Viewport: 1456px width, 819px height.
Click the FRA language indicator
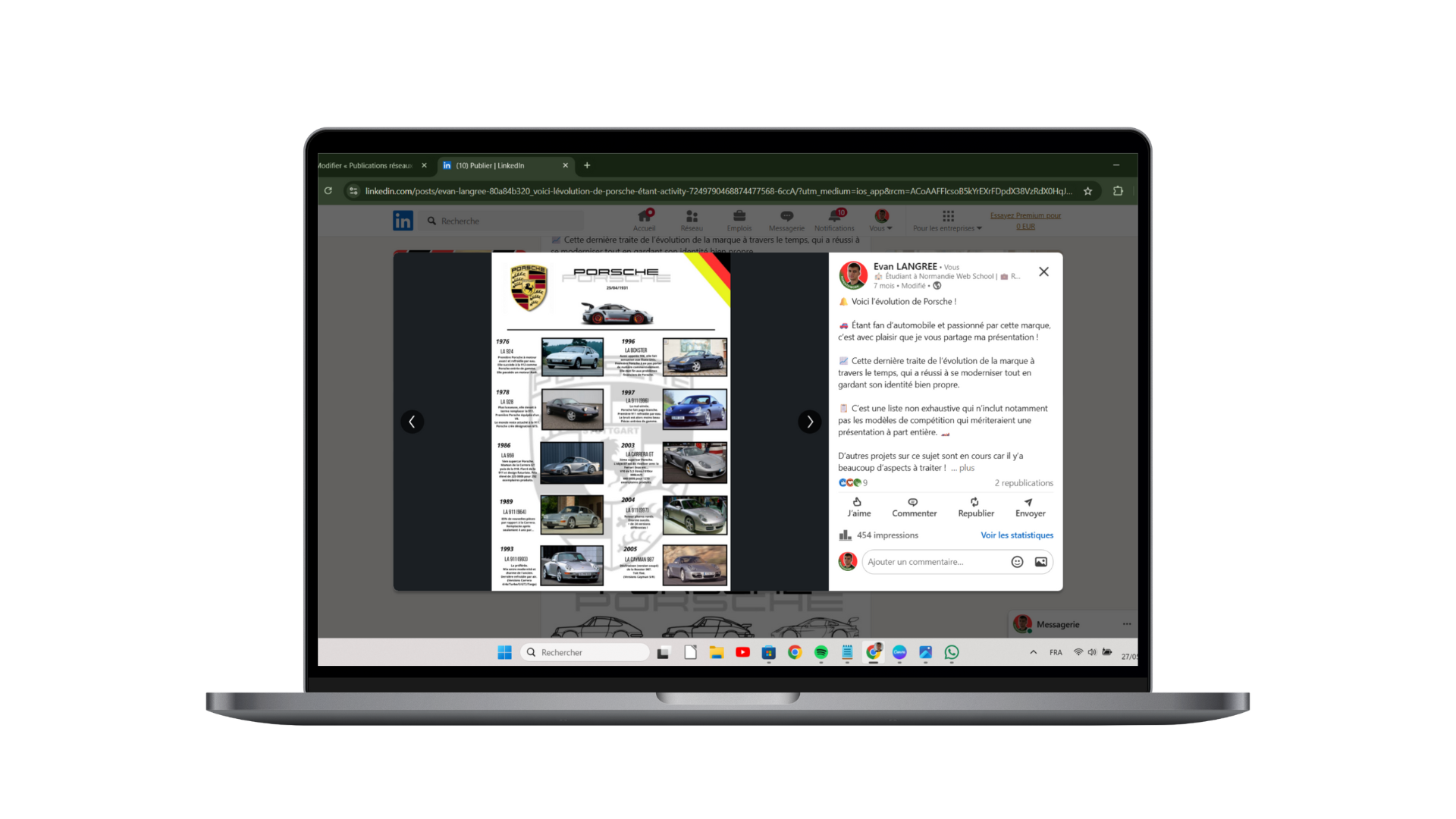point(1056,652)
